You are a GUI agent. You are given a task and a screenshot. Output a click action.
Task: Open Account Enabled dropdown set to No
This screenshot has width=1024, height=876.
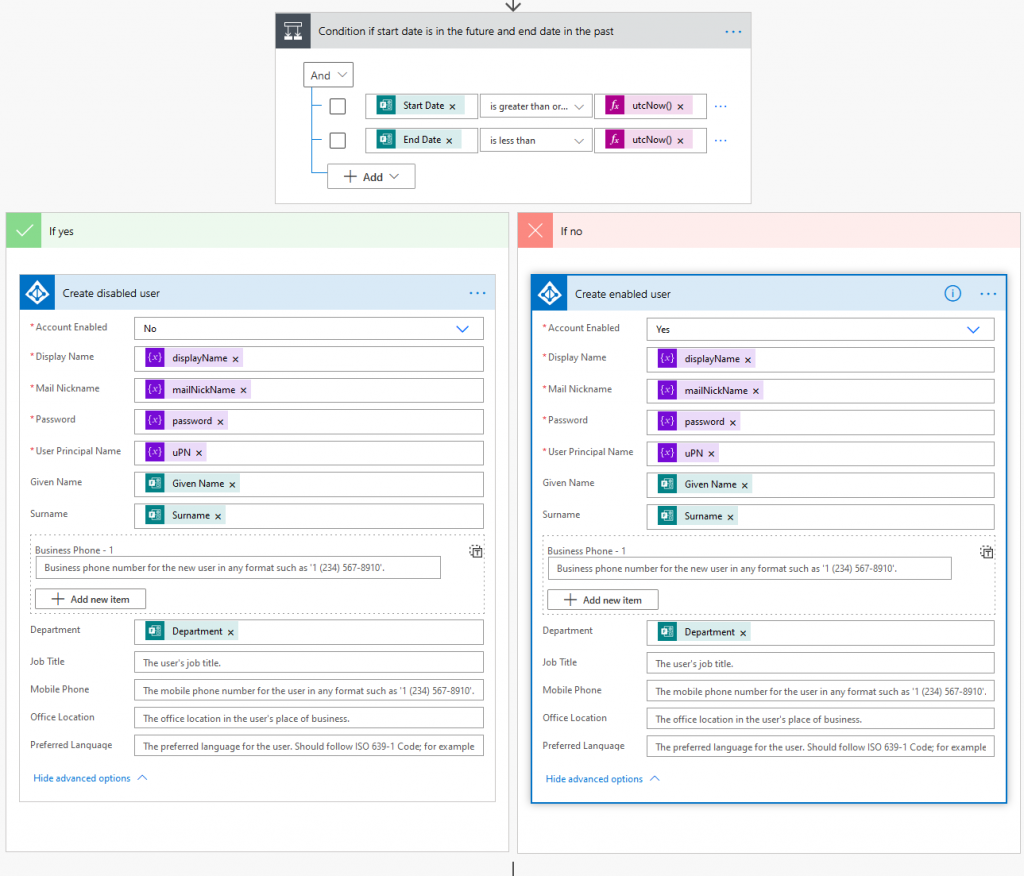[308, 328]
